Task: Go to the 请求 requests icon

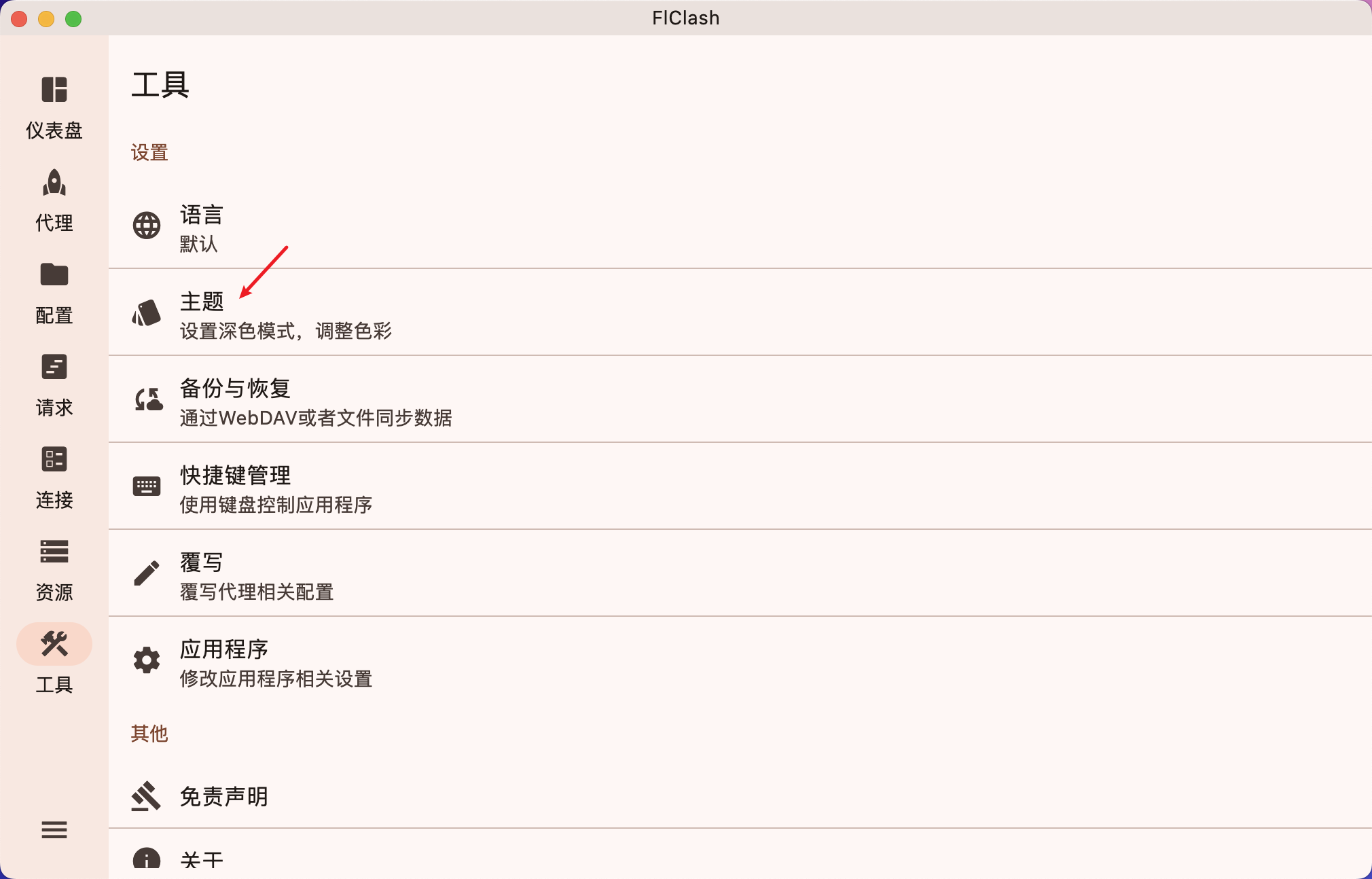Action: (x=54, y=367)
